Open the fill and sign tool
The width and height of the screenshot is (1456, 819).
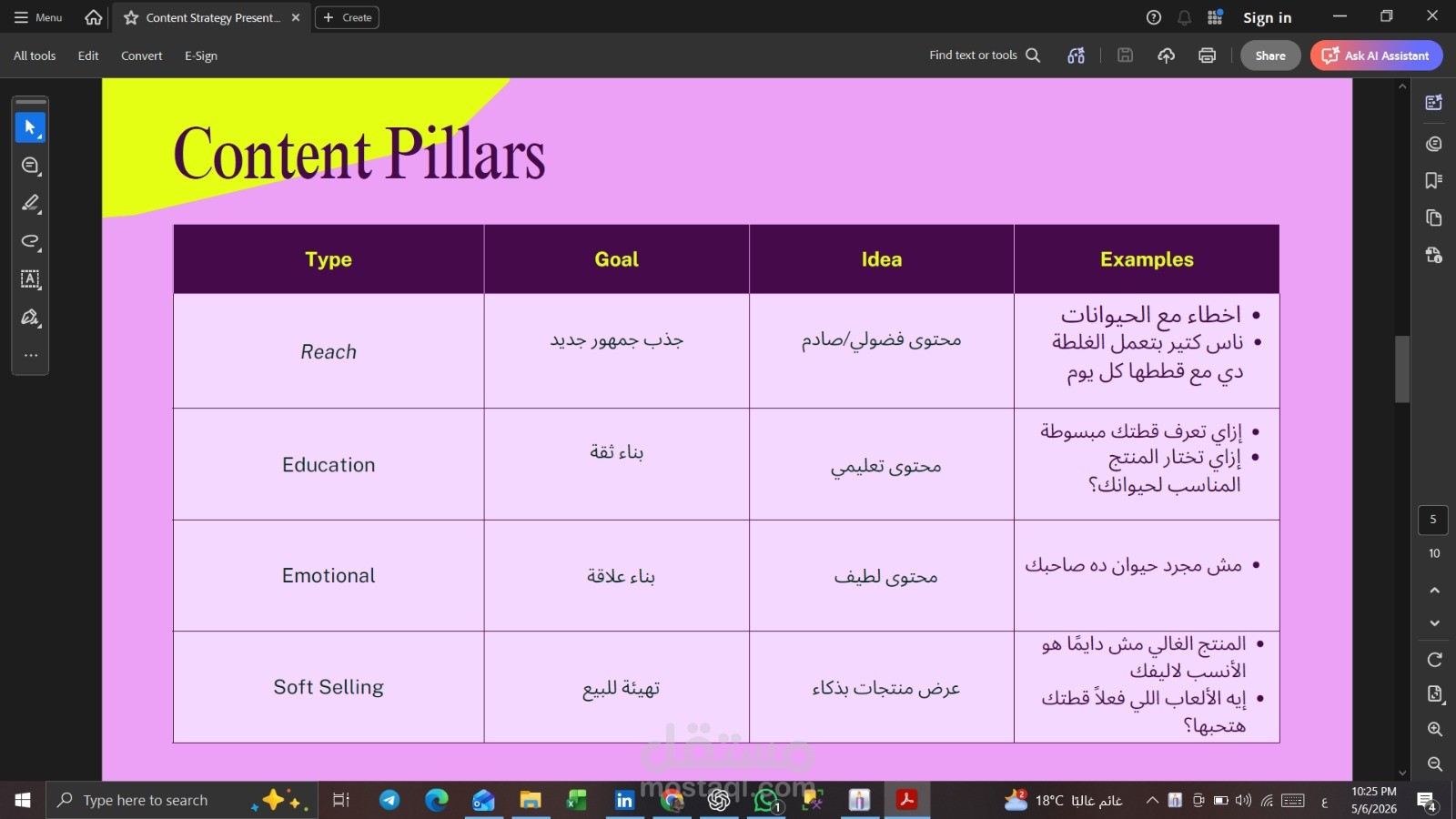[30, 317]
